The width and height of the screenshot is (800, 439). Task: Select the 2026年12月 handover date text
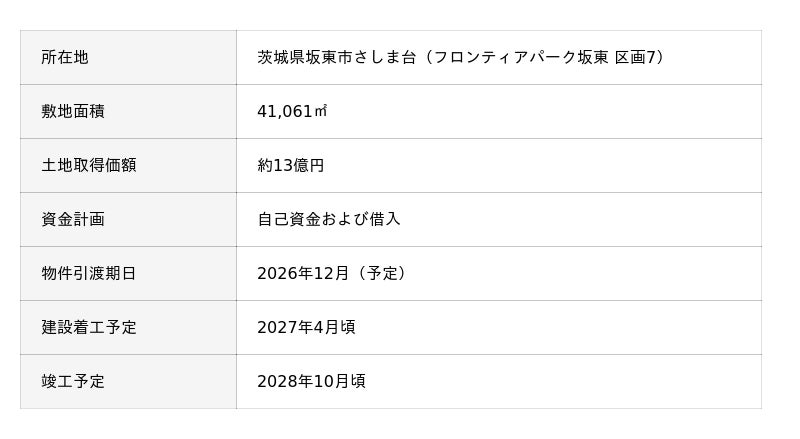pyautogui.click(x=303, y=274)
